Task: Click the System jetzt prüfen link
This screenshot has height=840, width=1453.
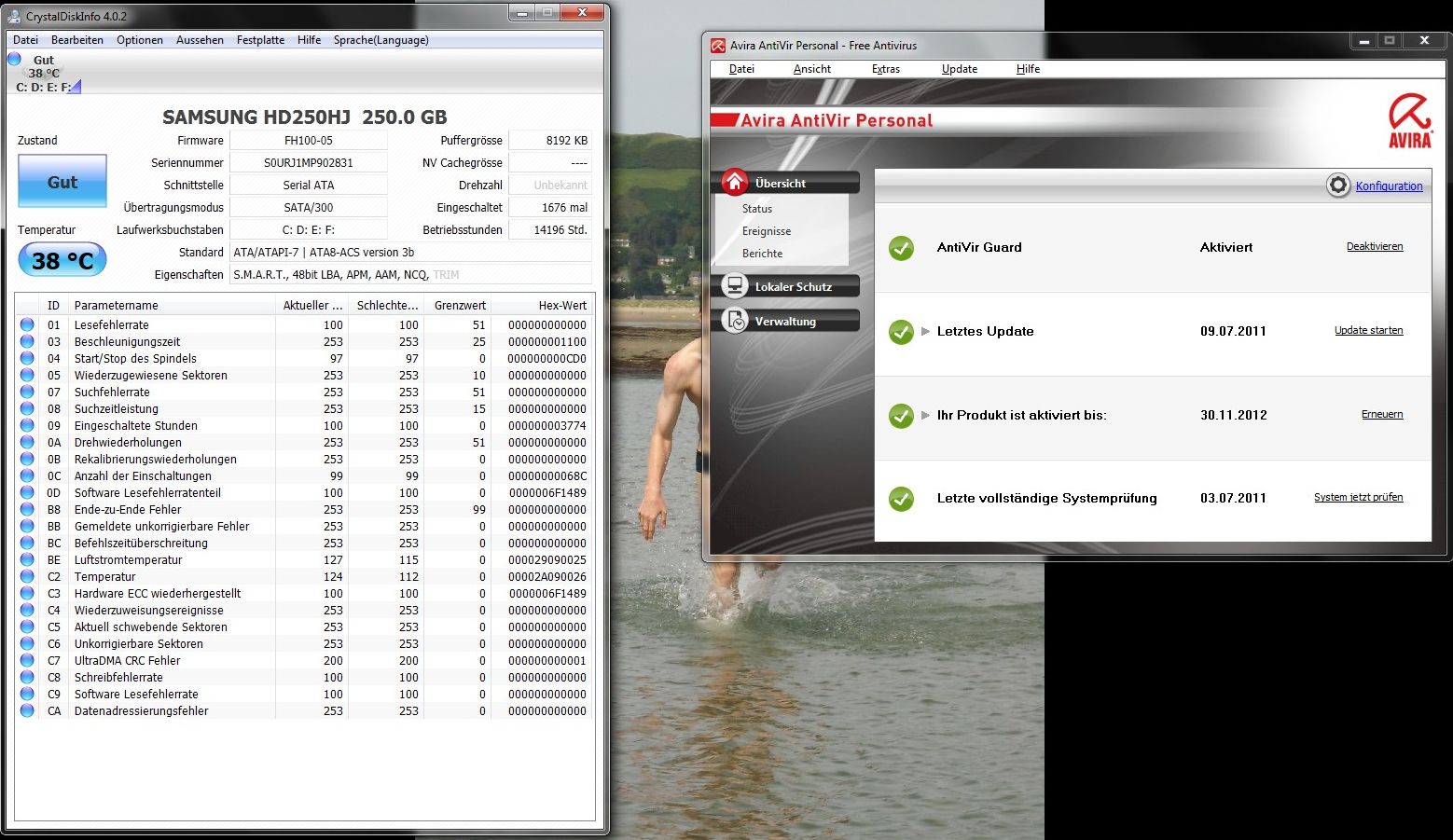Action: coord(1358,498)
